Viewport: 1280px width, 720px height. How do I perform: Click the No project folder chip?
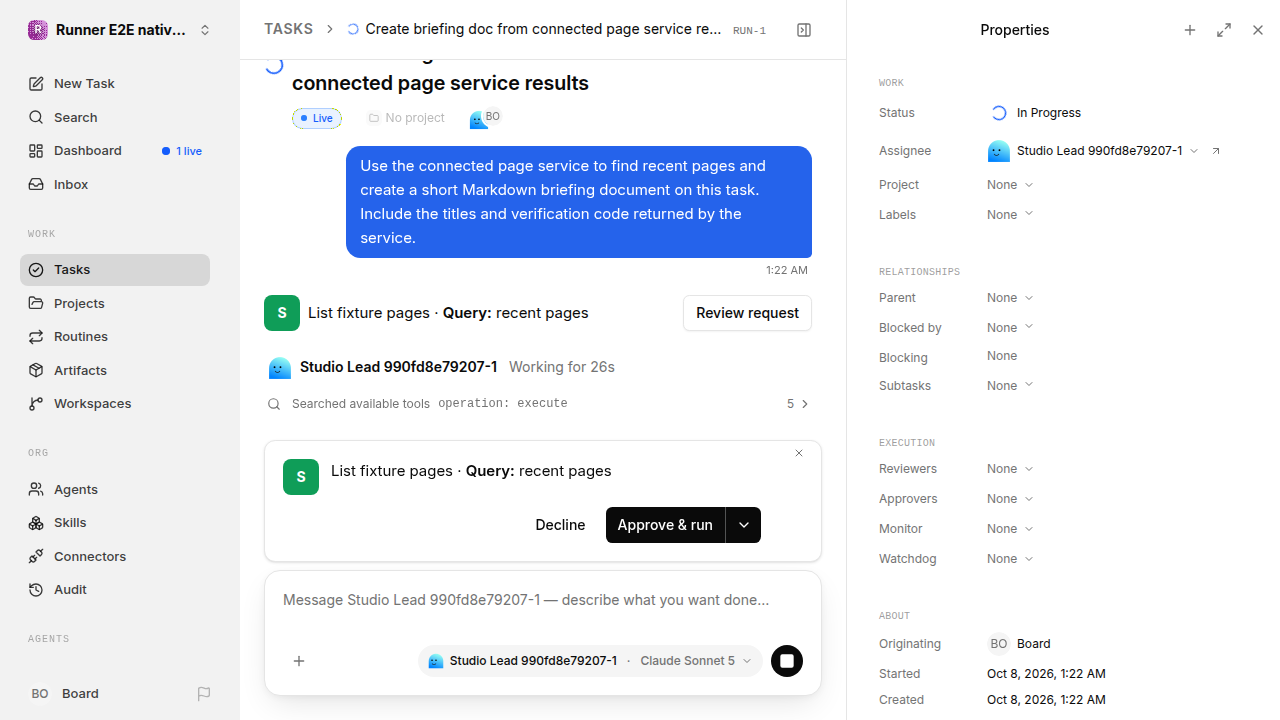tap(406, 118)
